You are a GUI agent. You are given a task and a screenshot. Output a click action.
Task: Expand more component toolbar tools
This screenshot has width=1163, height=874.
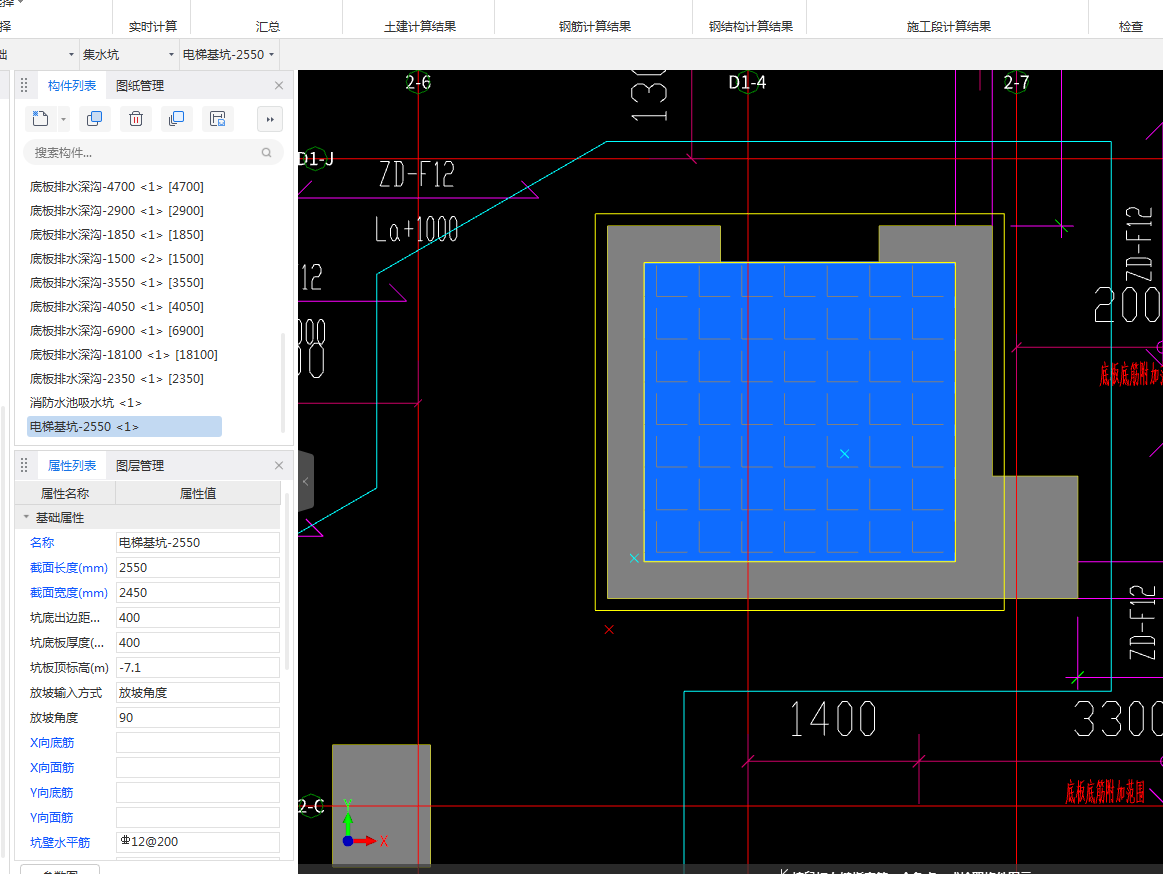point(270,119)
